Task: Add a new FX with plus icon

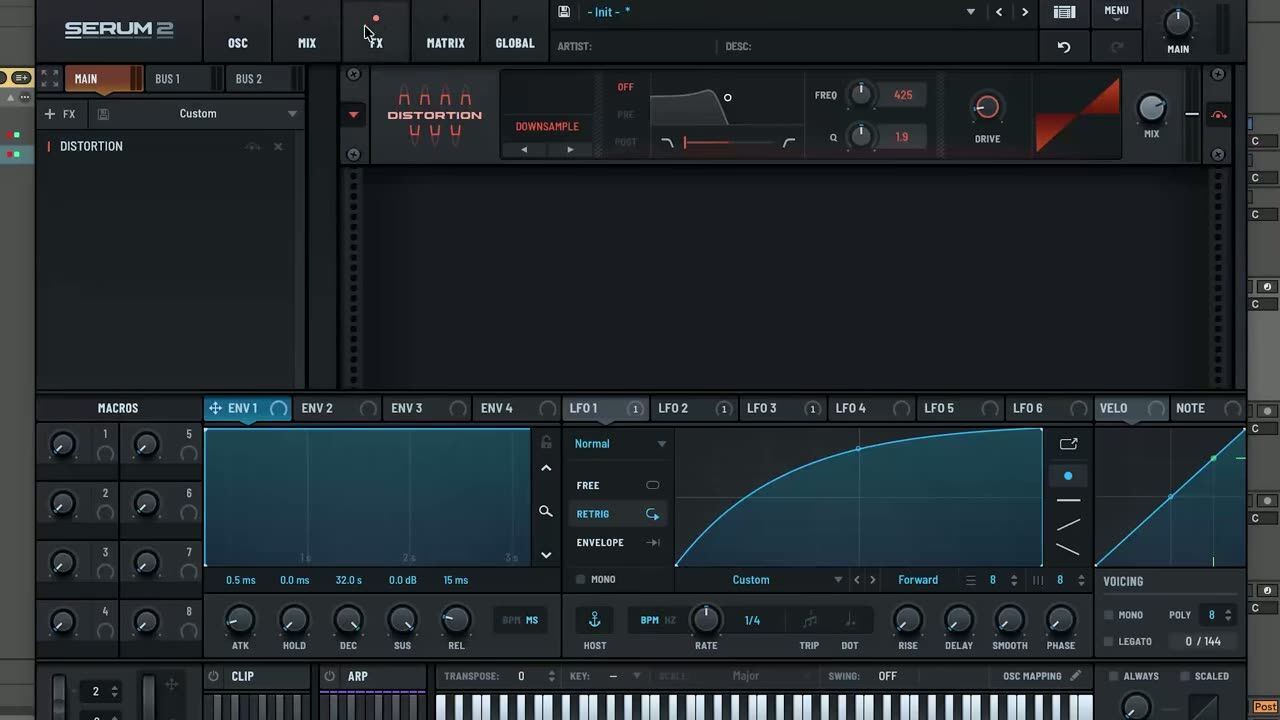Action: tap(50, 114)
